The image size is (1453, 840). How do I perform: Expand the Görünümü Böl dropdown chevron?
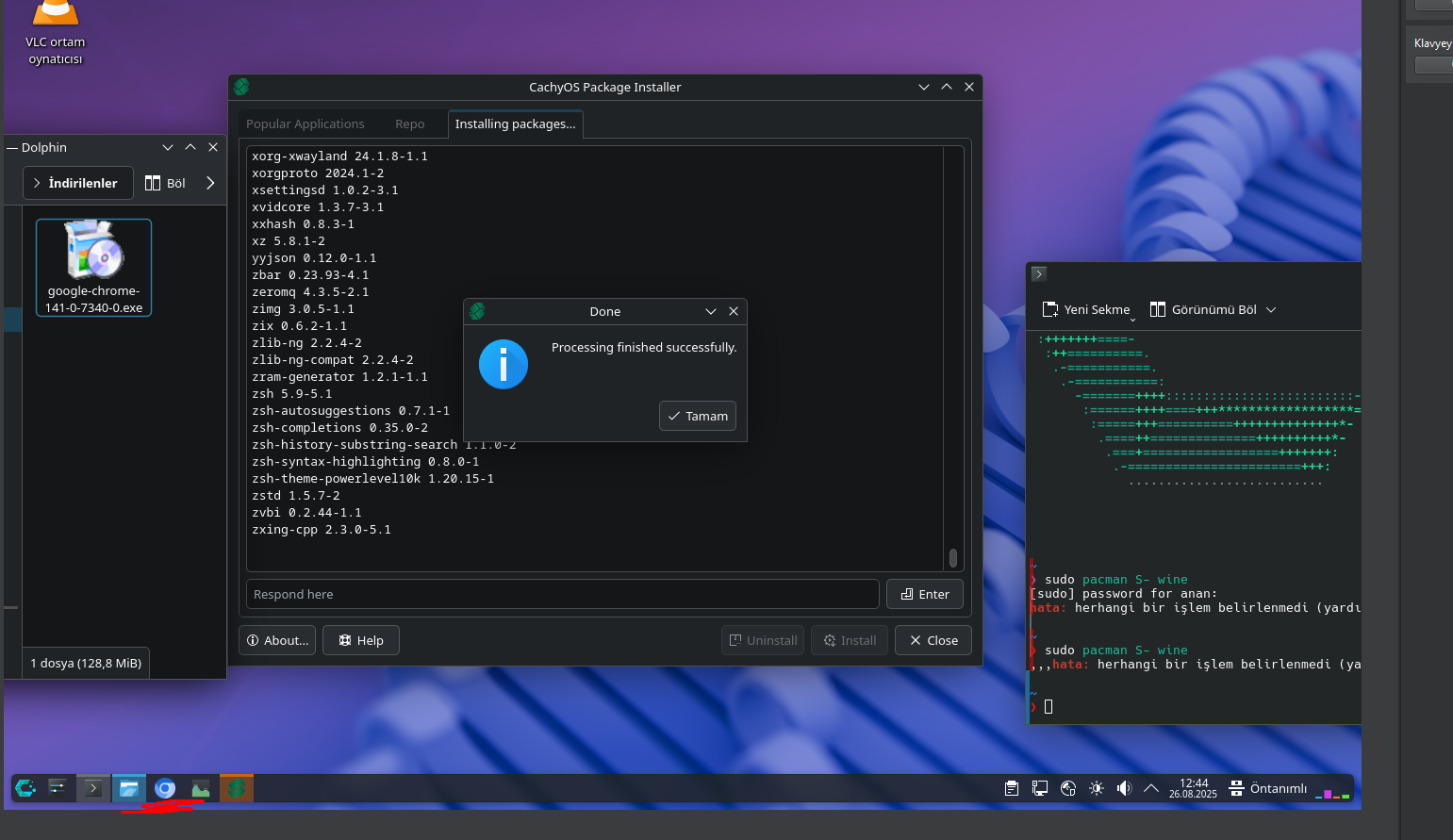1271,309
